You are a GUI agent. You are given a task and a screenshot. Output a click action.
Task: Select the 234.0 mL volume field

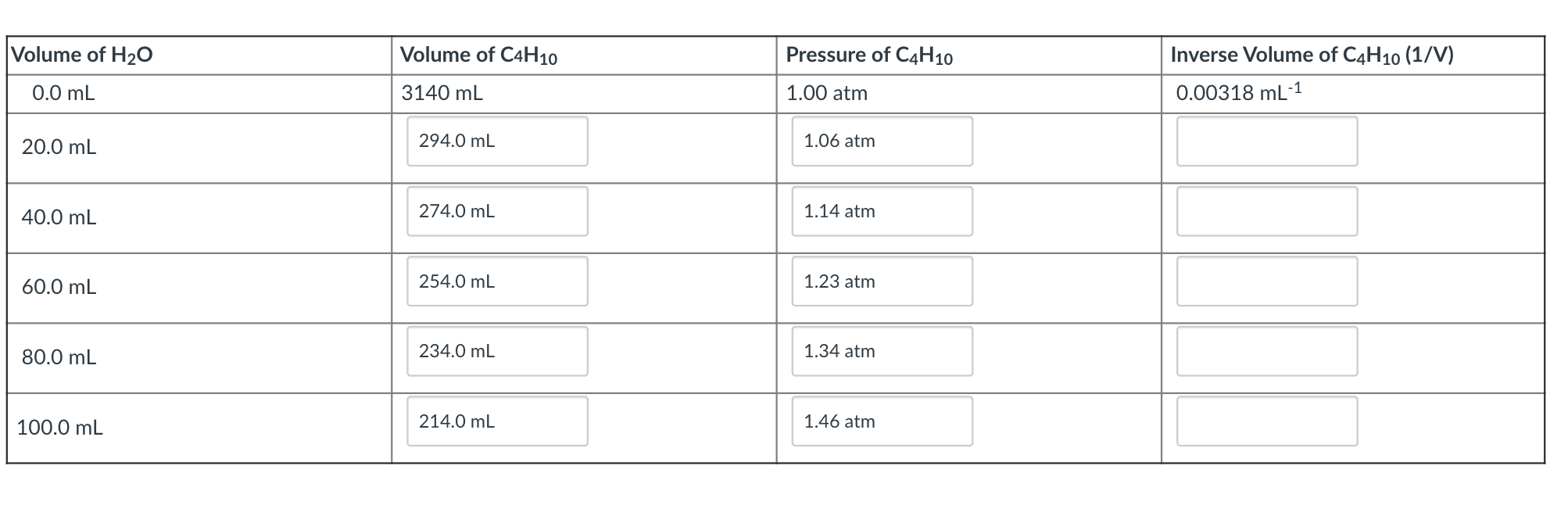pyautogui.click(x=496, y=352)
